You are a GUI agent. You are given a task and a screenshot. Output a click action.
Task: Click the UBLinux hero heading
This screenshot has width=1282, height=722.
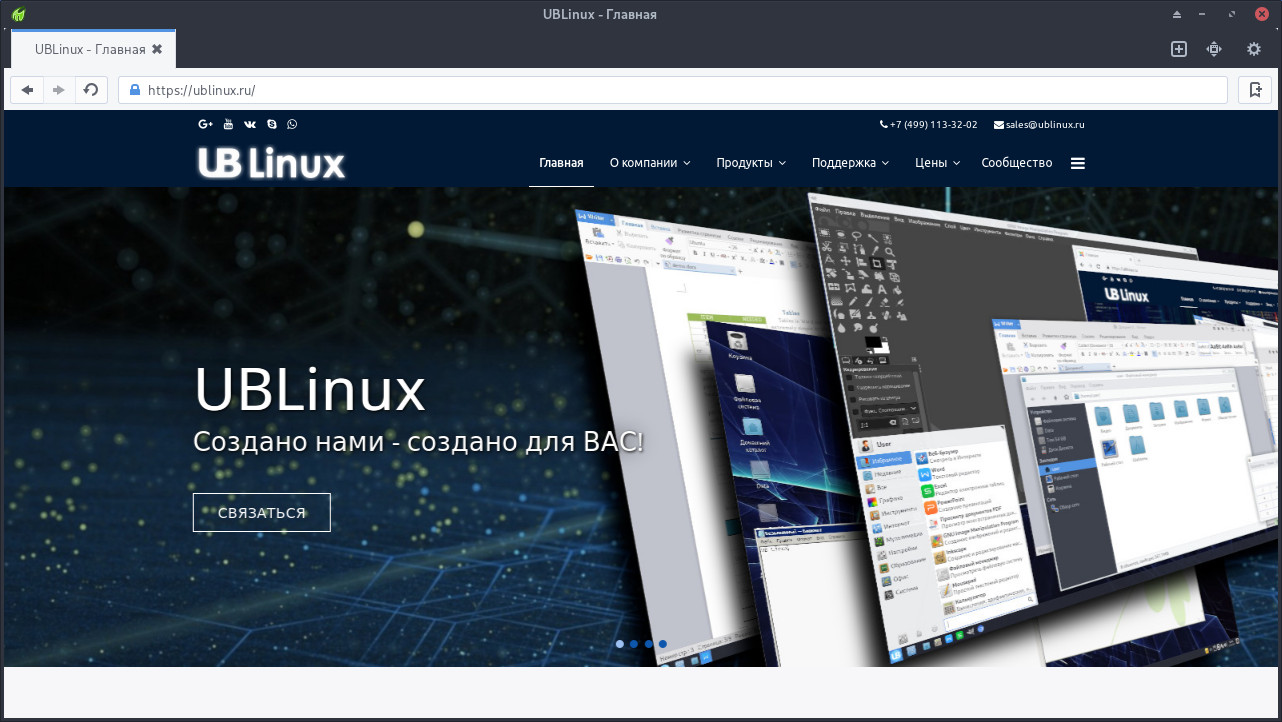[310, 391]
